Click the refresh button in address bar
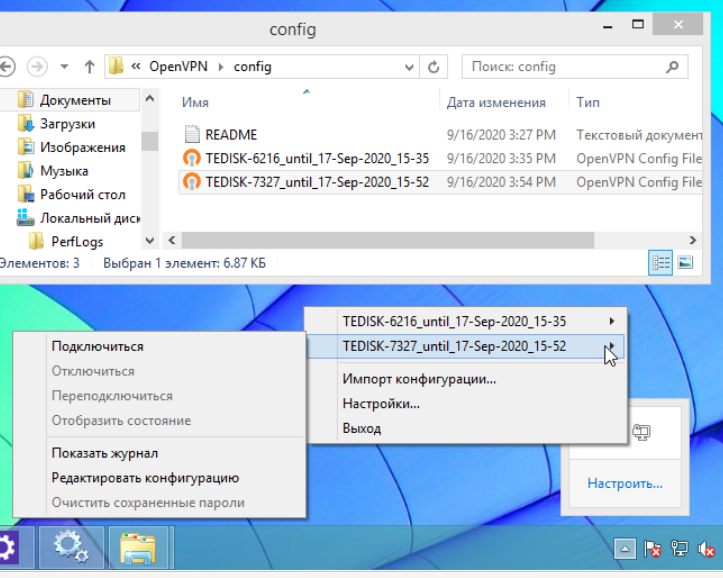Image resolution: width=723 pixels, height=578 pixels. [x=433, y=67]
